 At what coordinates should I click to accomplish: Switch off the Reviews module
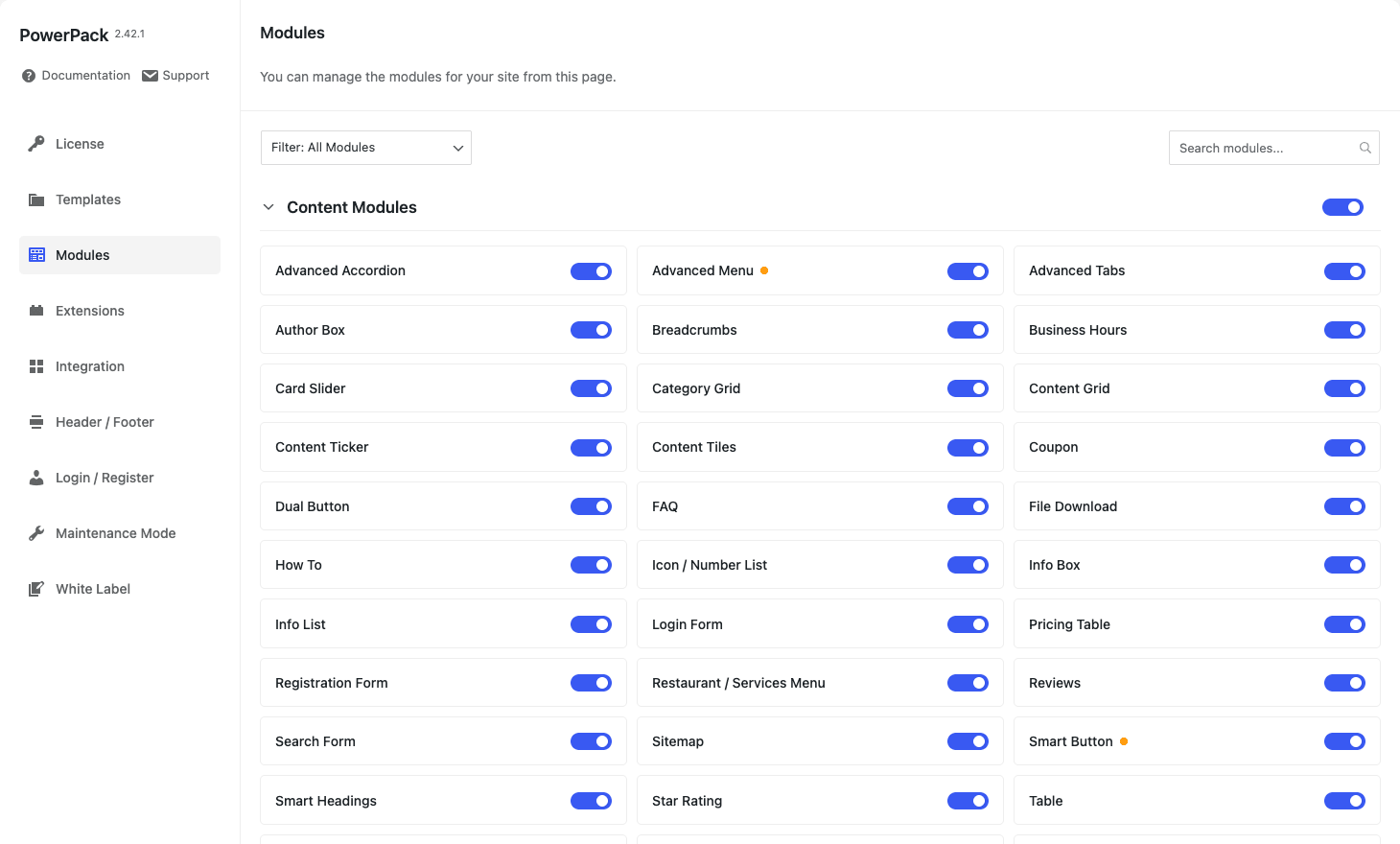(x=1344, y=683)
